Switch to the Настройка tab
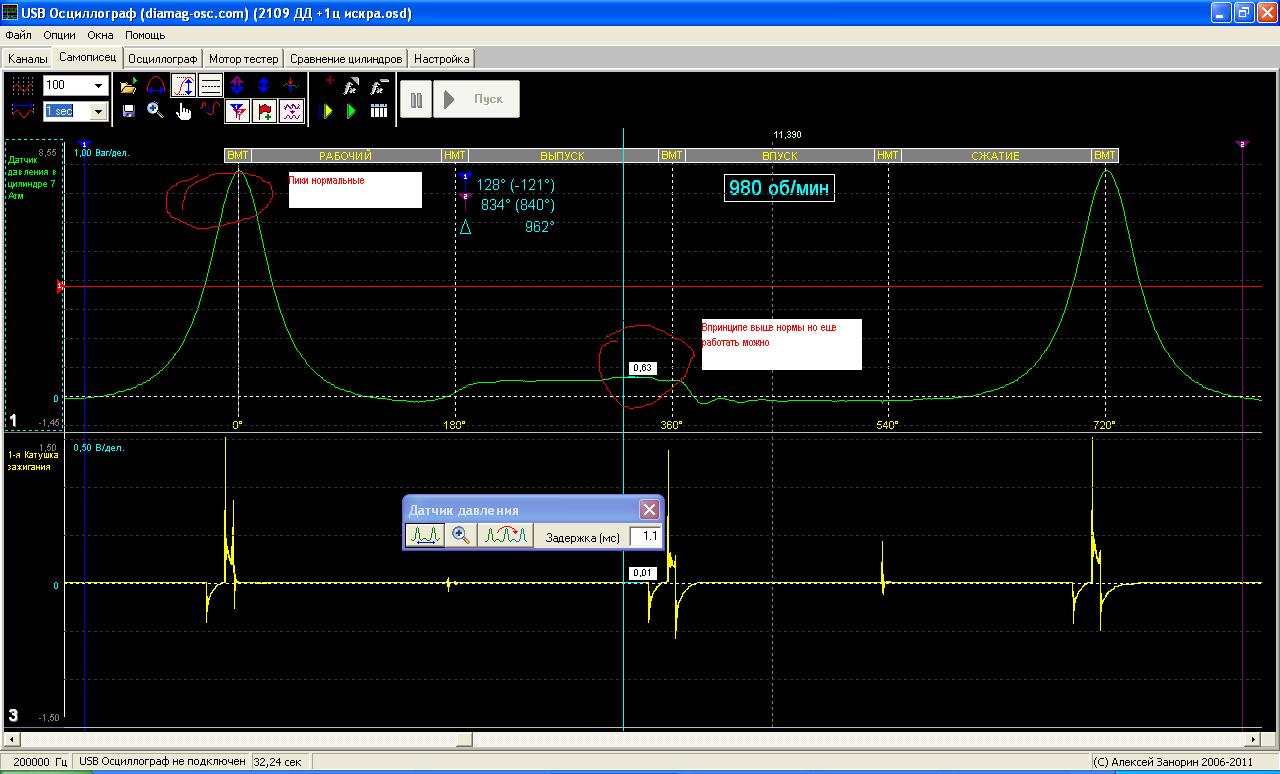The height and width of the screenshot is (774, 1280). coord(441,59)
